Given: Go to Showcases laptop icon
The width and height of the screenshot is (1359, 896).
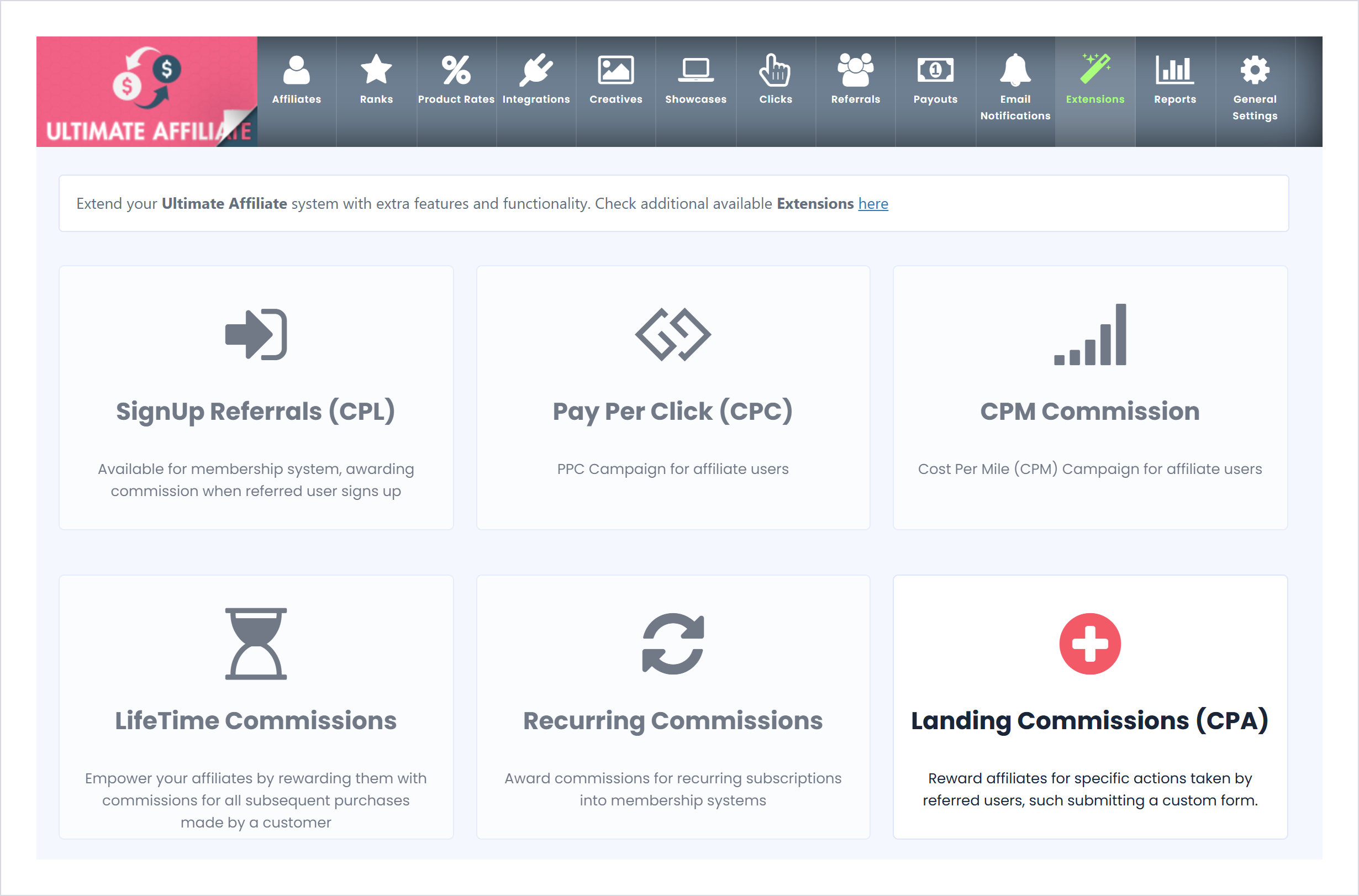Looking at the screenshot, I should click(696, 70).
